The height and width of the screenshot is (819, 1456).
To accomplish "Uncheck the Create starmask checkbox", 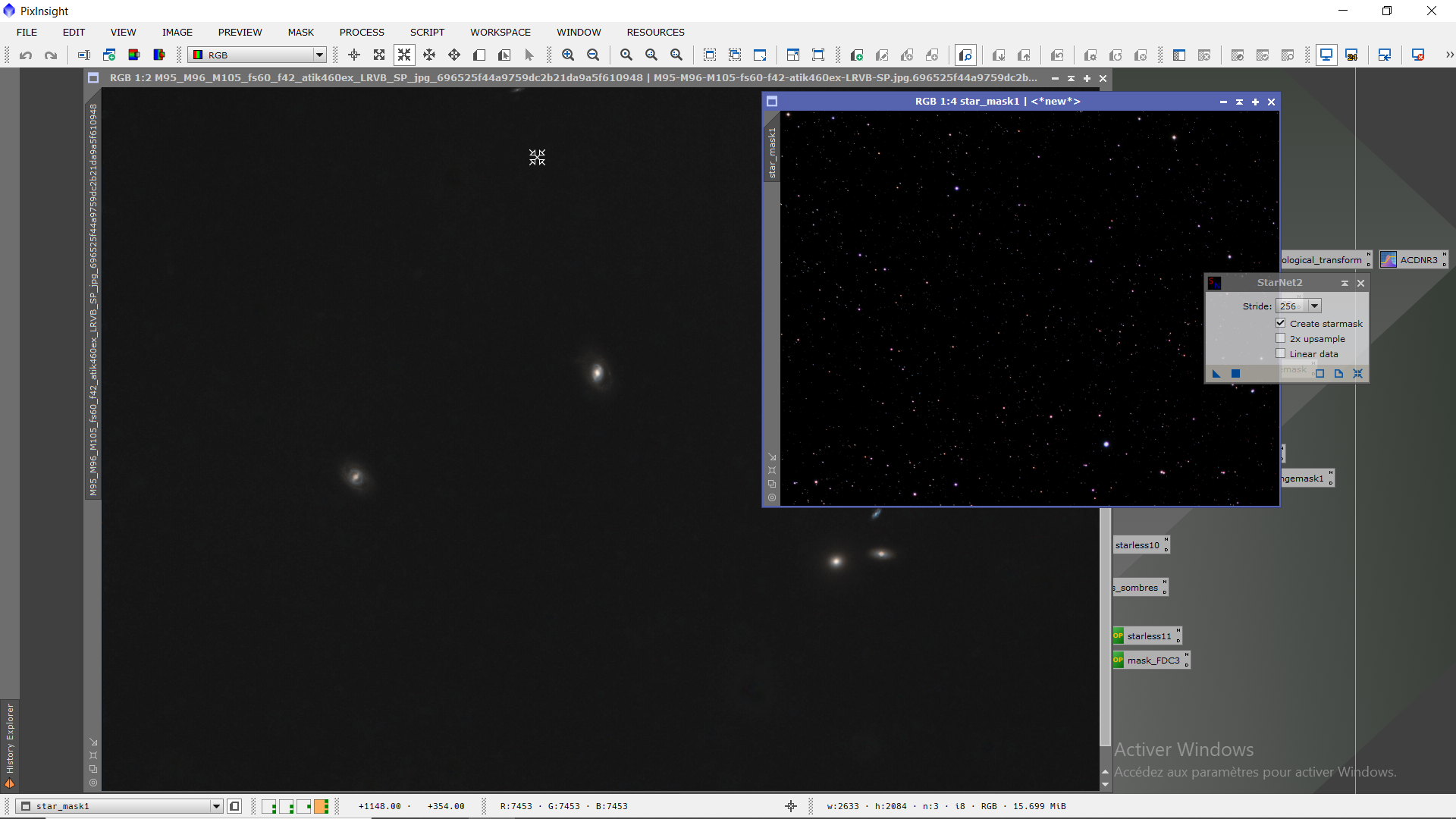I will coord(1281,323).
